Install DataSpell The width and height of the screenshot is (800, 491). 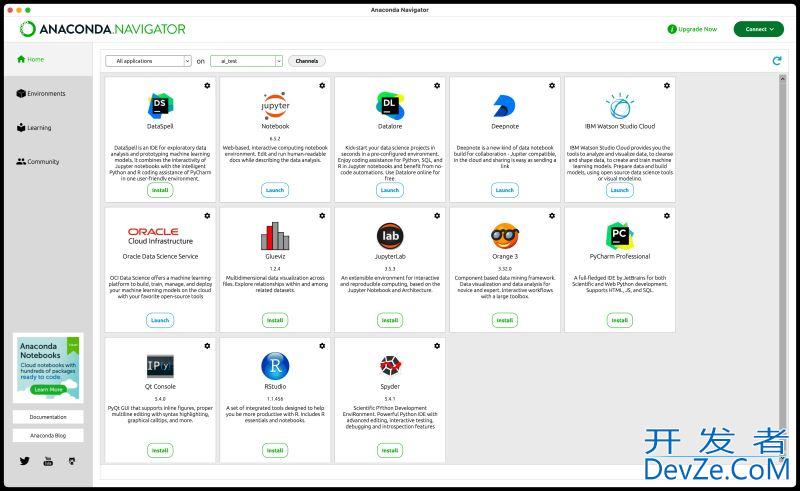tap(160, 190)
